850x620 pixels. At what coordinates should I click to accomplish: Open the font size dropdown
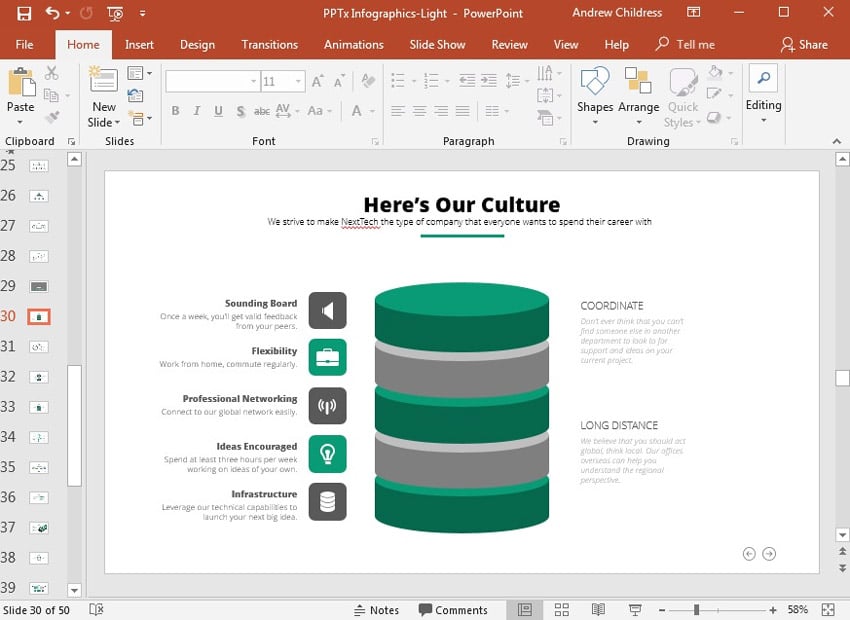tap(298, 82)
